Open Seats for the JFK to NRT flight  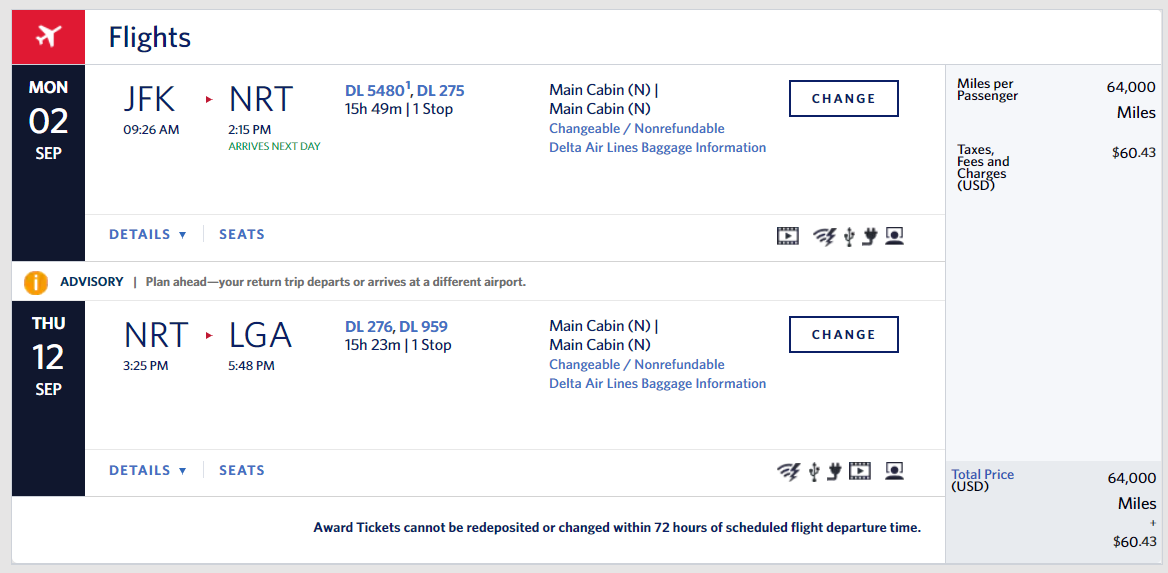pyautogui.click(x=242, y=235)
